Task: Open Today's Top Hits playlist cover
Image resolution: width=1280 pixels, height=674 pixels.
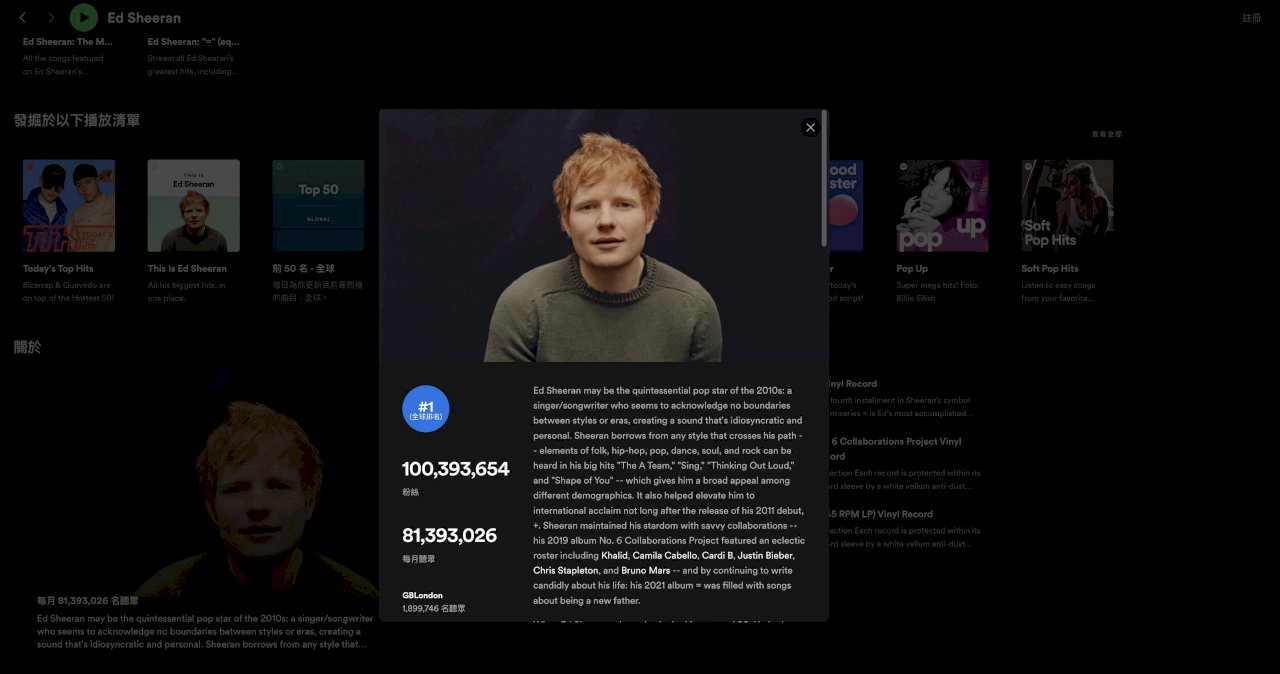Action: [x=69, y=206]
